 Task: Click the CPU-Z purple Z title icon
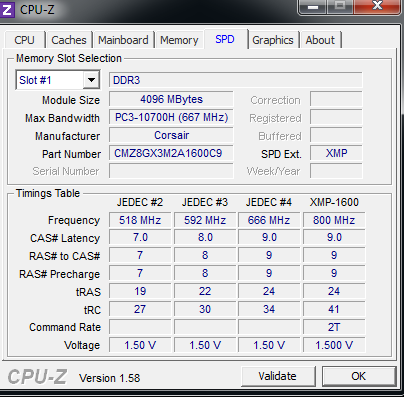click(x=7, y=9)
